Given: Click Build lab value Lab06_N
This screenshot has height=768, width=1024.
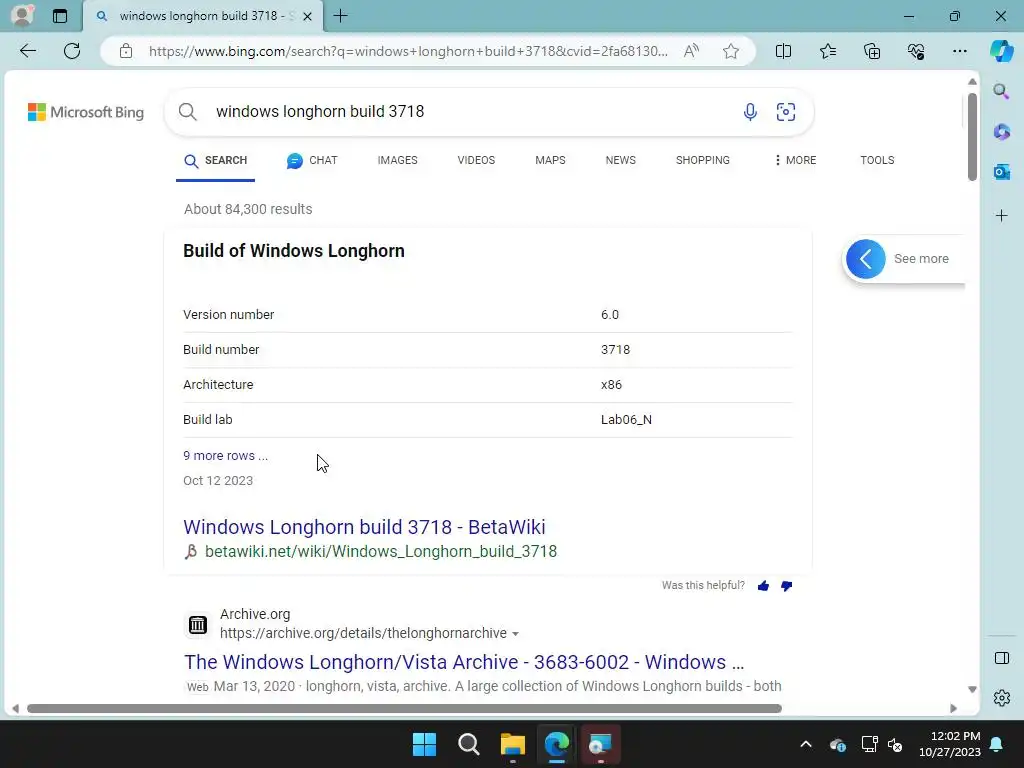Looking at the screenshot, I should (x=626, y=420).
